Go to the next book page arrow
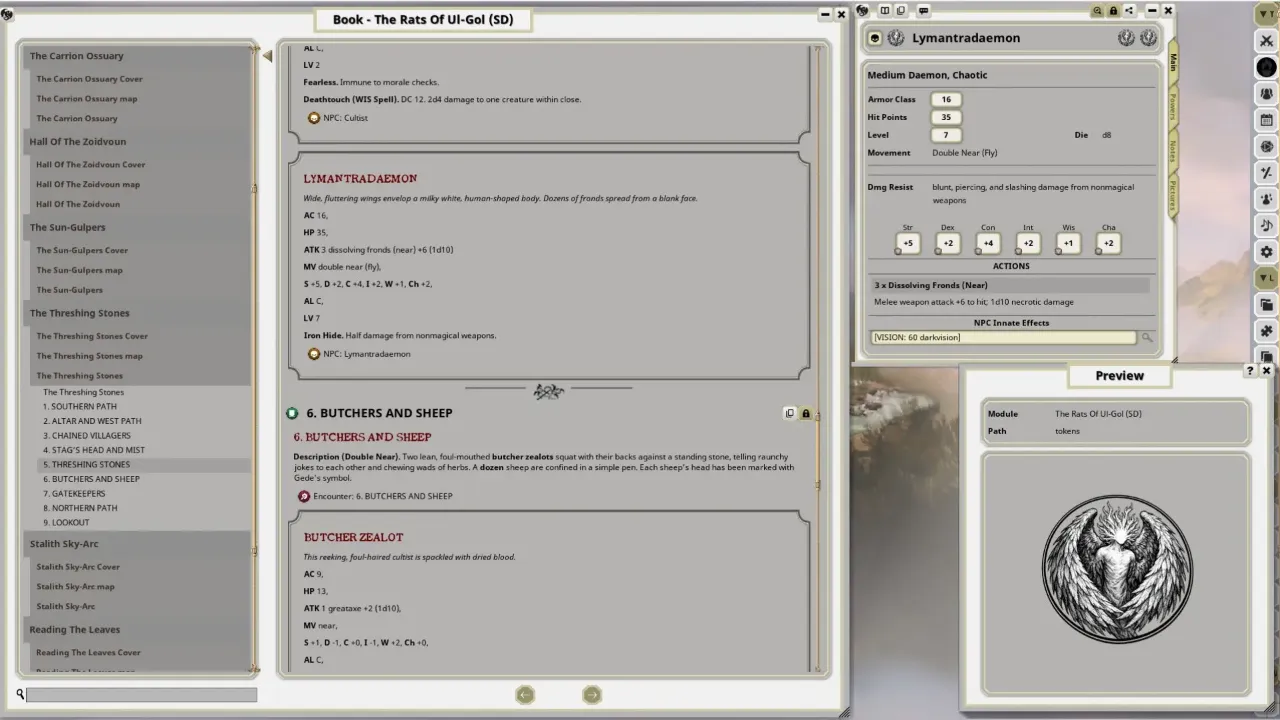This screenshot has height=720, width=1280. [592, 695]
